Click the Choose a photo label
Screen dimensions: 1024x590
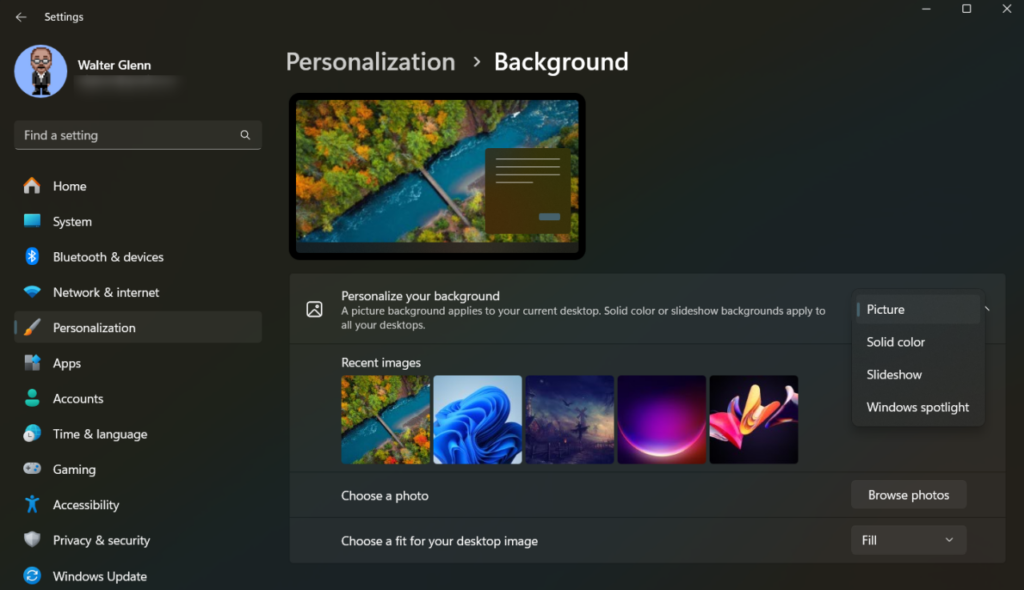pyautogui.click(x=385, y=495)
